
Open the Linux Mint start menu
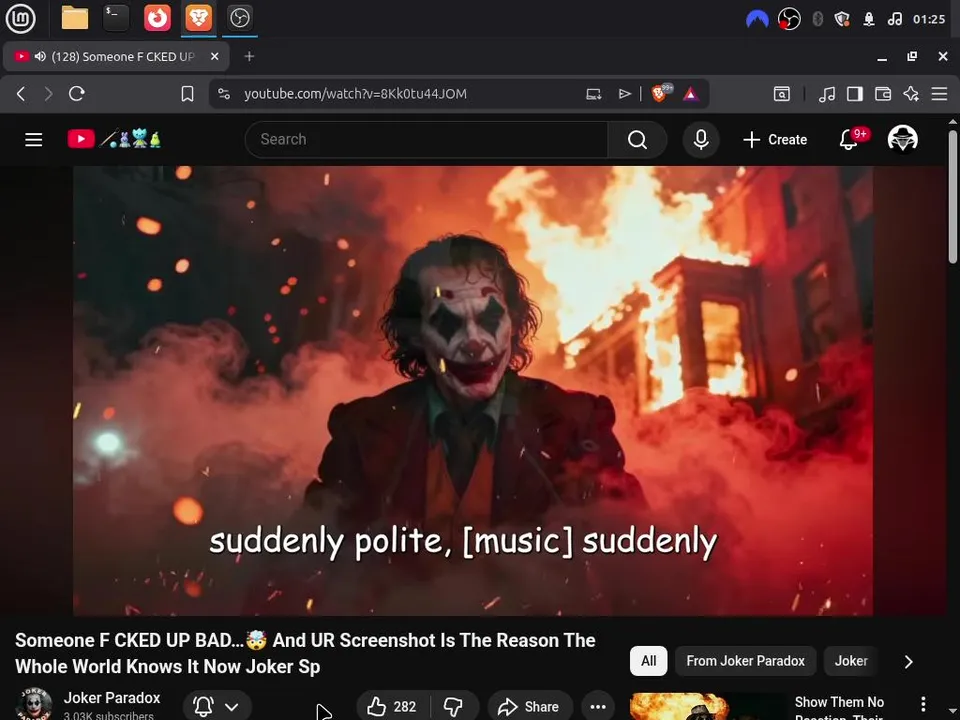[x=20, y=18]
